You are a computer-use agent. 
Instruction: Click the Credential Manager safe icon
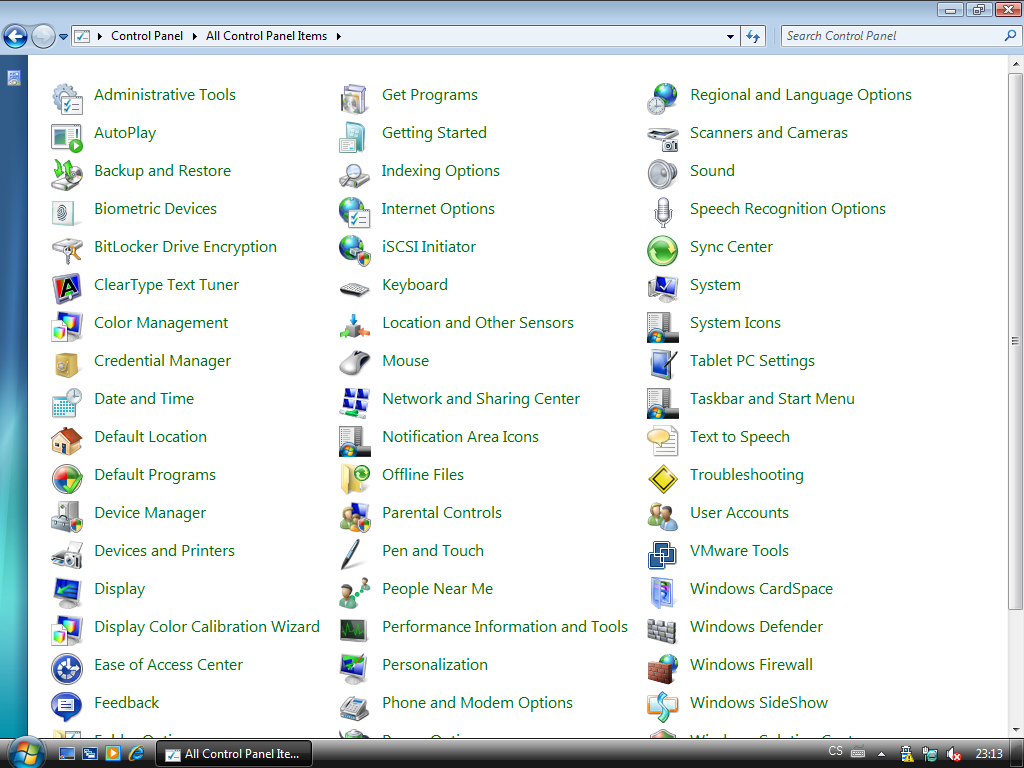67,364
